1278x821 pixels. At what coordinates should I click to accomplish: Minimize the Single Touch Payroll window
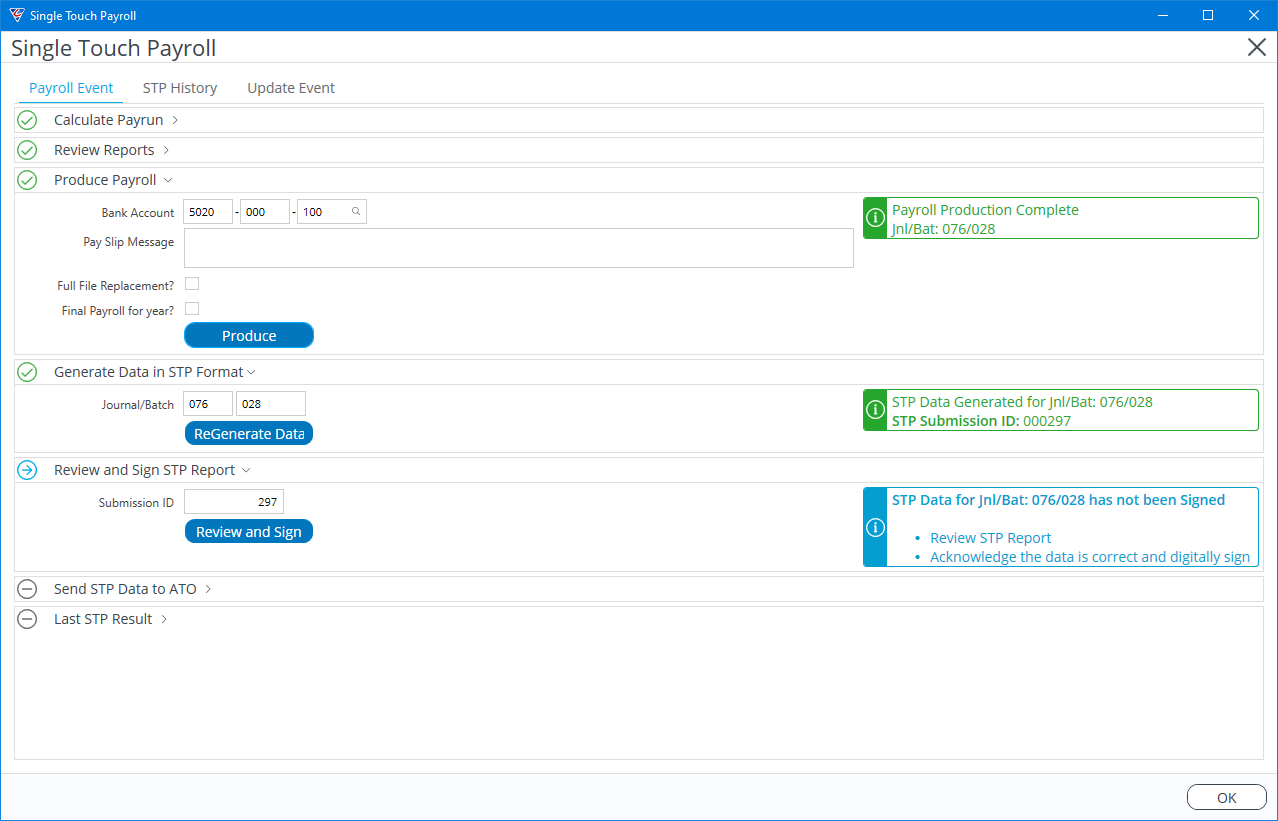tap(1163, 15)
